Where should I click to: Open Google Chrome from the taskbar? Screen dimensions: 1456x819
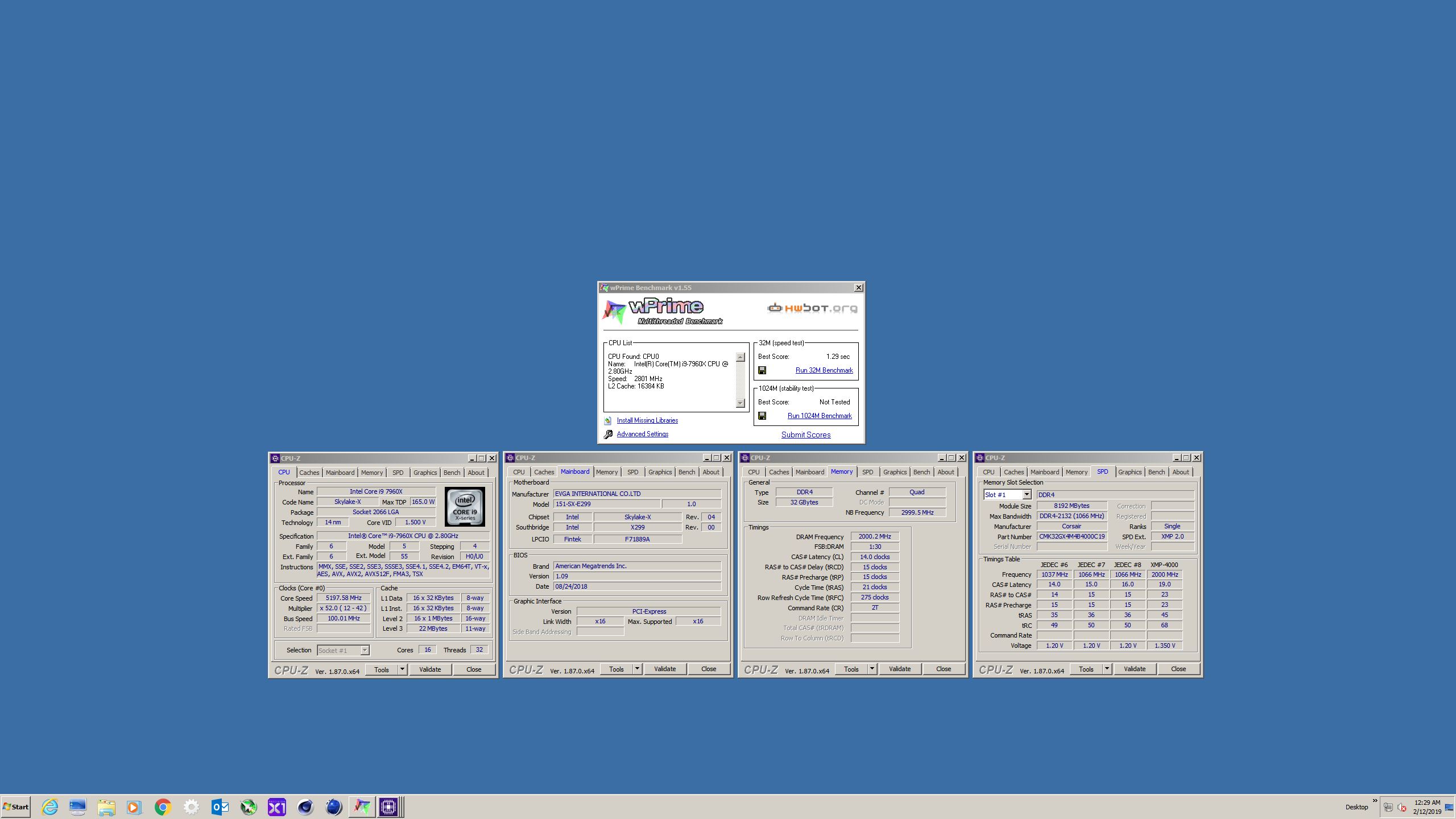(x=163, y=806)
